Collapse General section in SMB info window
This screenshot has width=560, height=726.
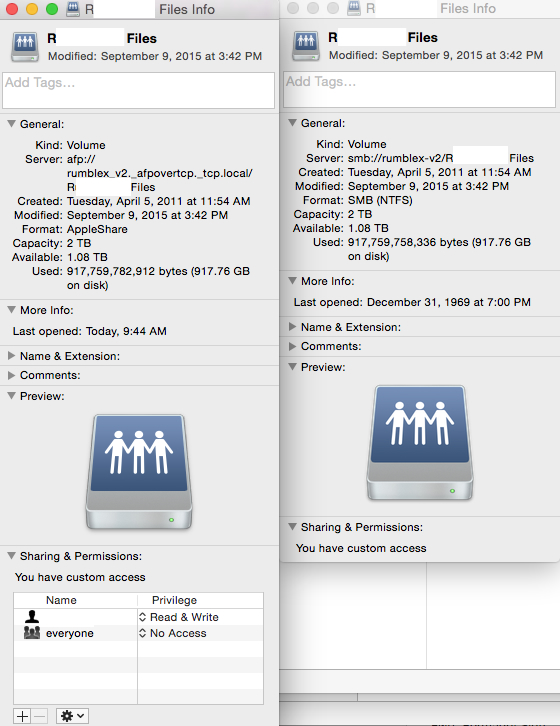[292, 123]
